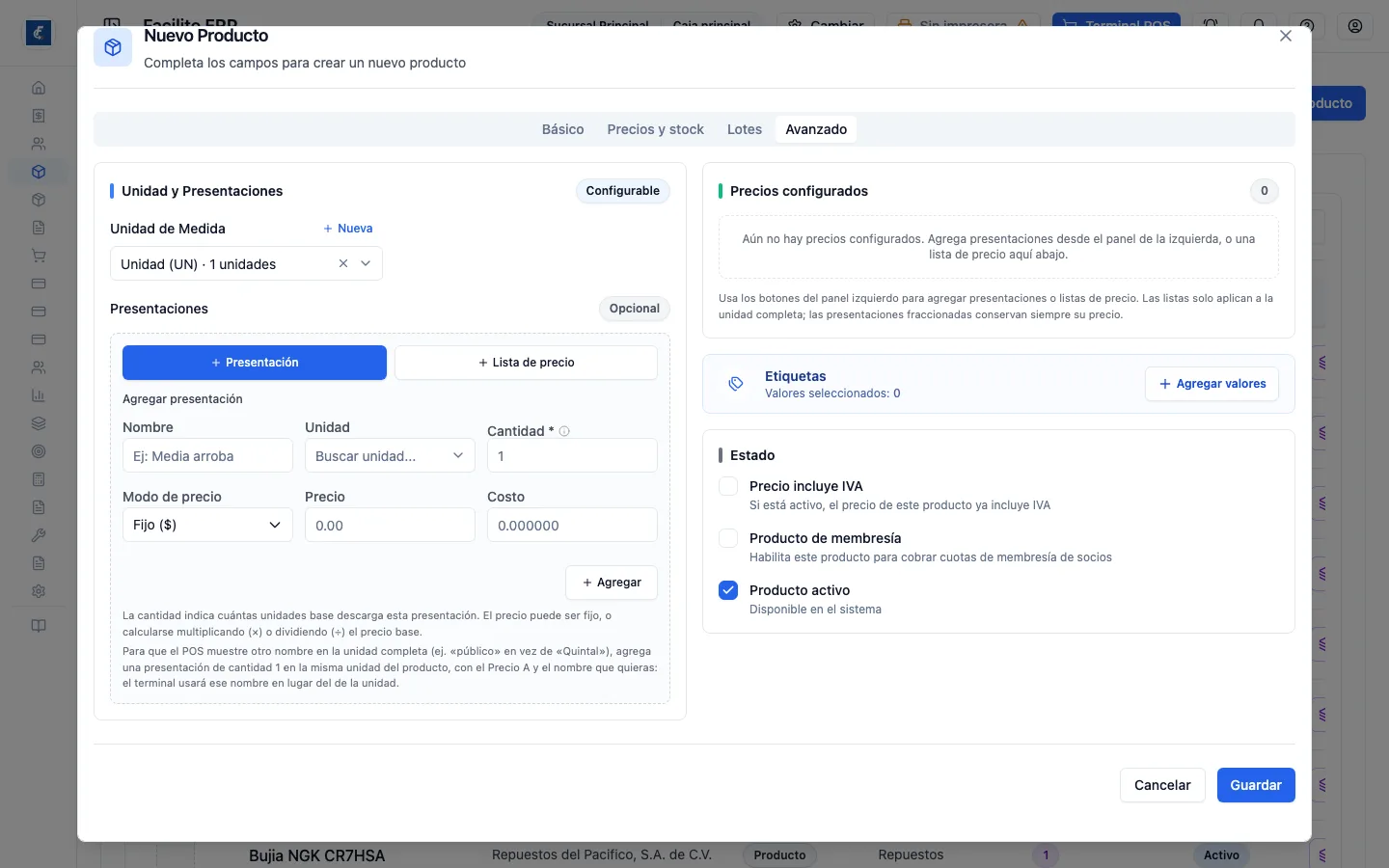Viewport: 1389px width, 868px height.
Task: Click the Agregar button
Action: point(612,583)
